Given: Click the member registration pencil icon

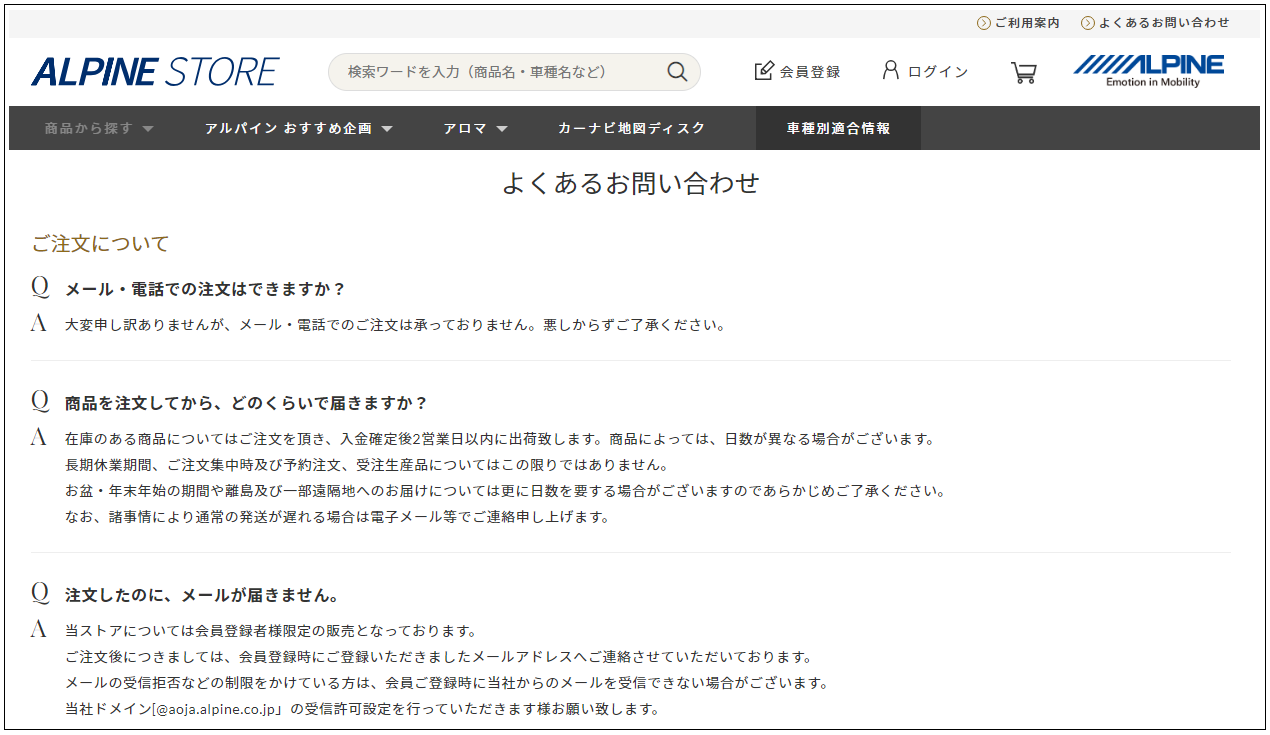Looking at the screenshot, I should click(764, 71).
